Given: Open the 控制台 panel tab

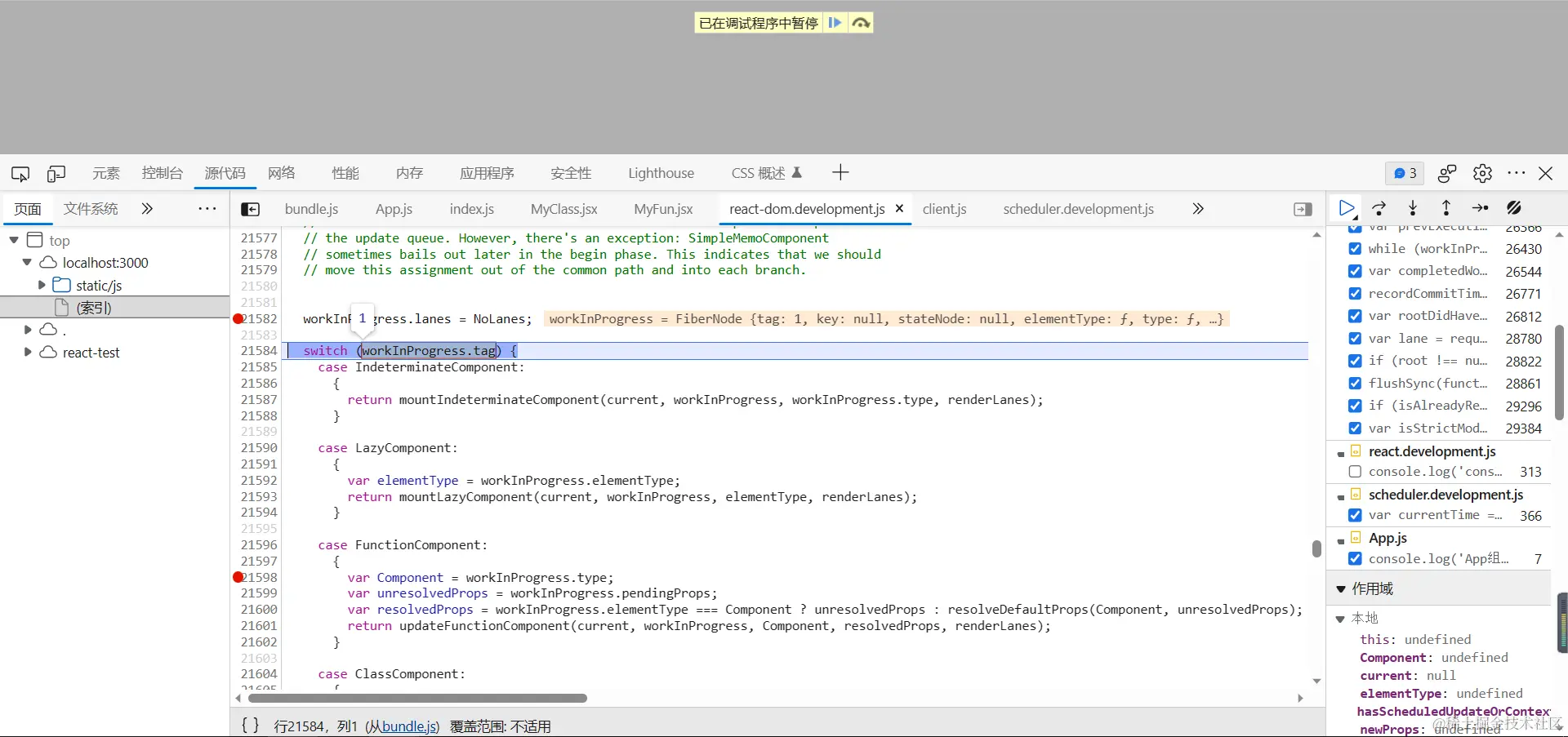Looking at the screenshot, I should pyautogui.click(x=162, y=173).
